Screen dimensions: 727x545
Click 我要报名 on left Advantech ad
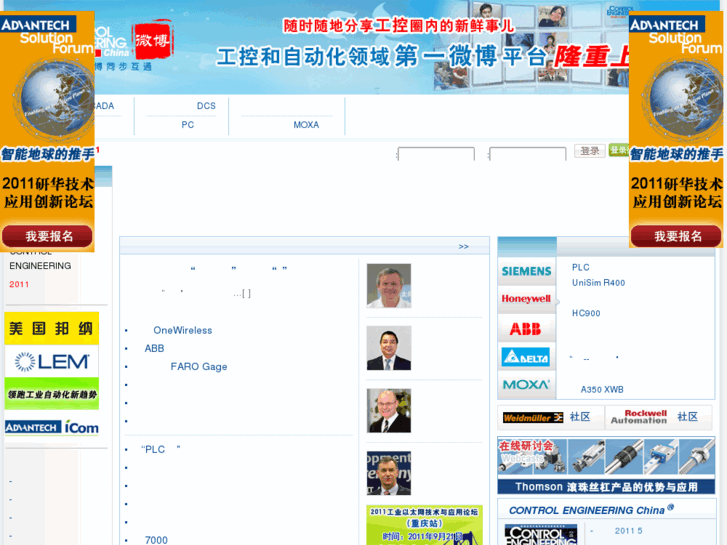(x=47, y=236)
